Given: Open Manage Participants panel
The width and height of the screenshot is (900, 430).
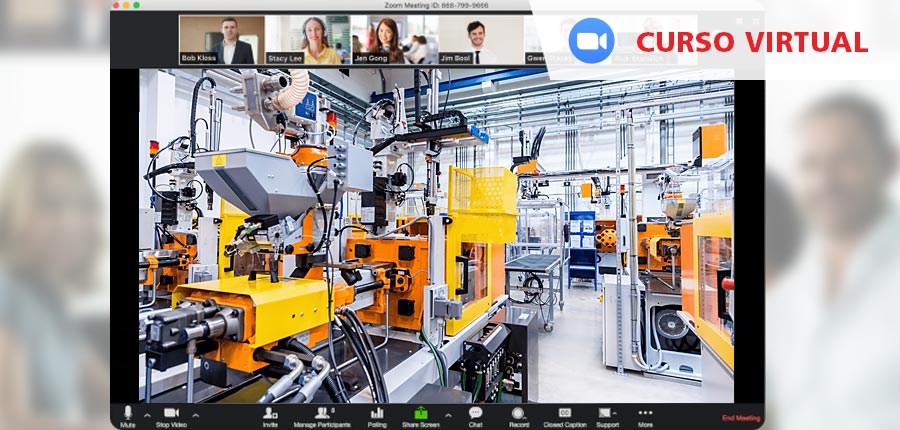Looking at the screenshot, I should point(323,414).
